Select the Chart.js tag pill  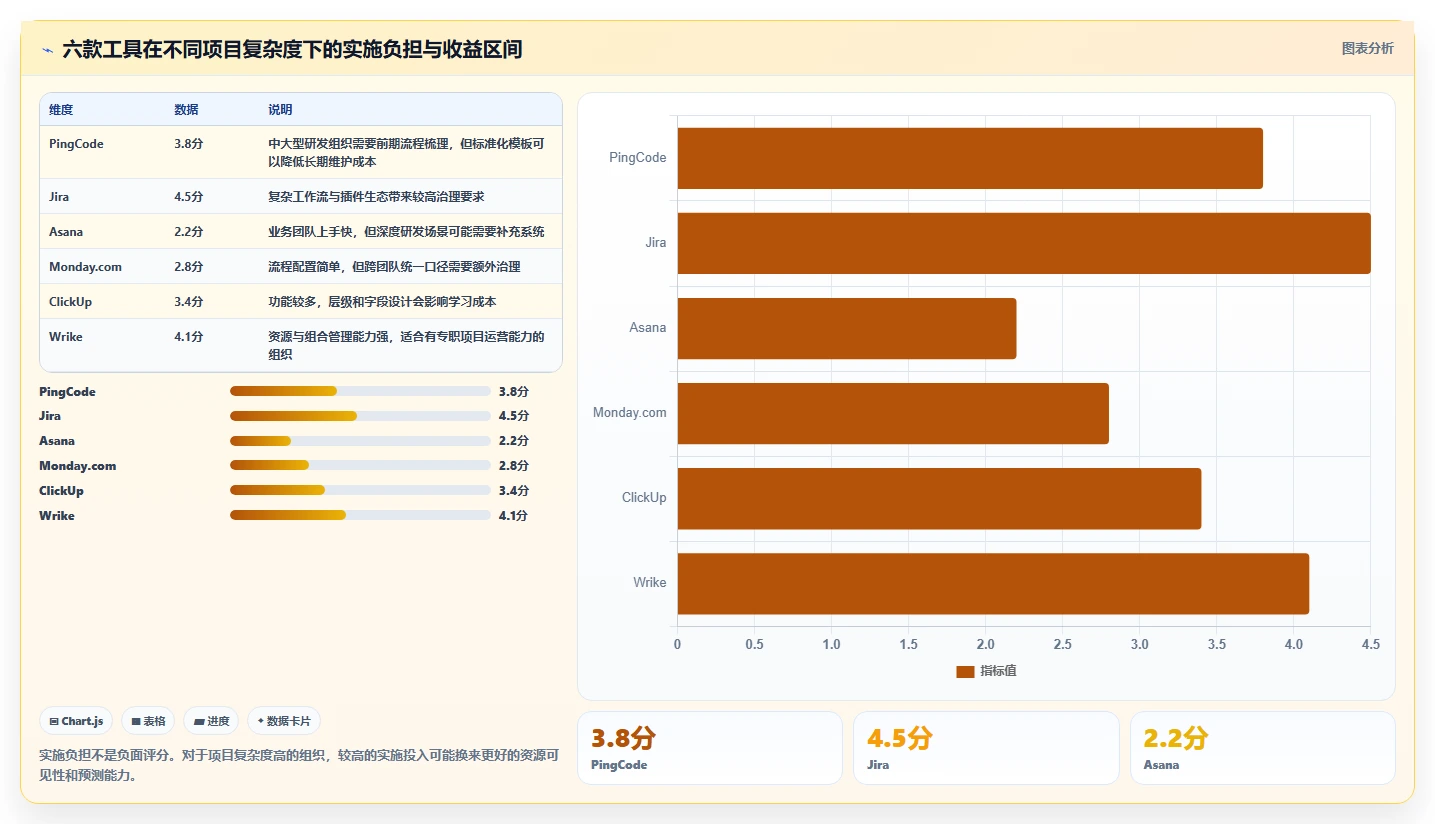tap(76, 721)
